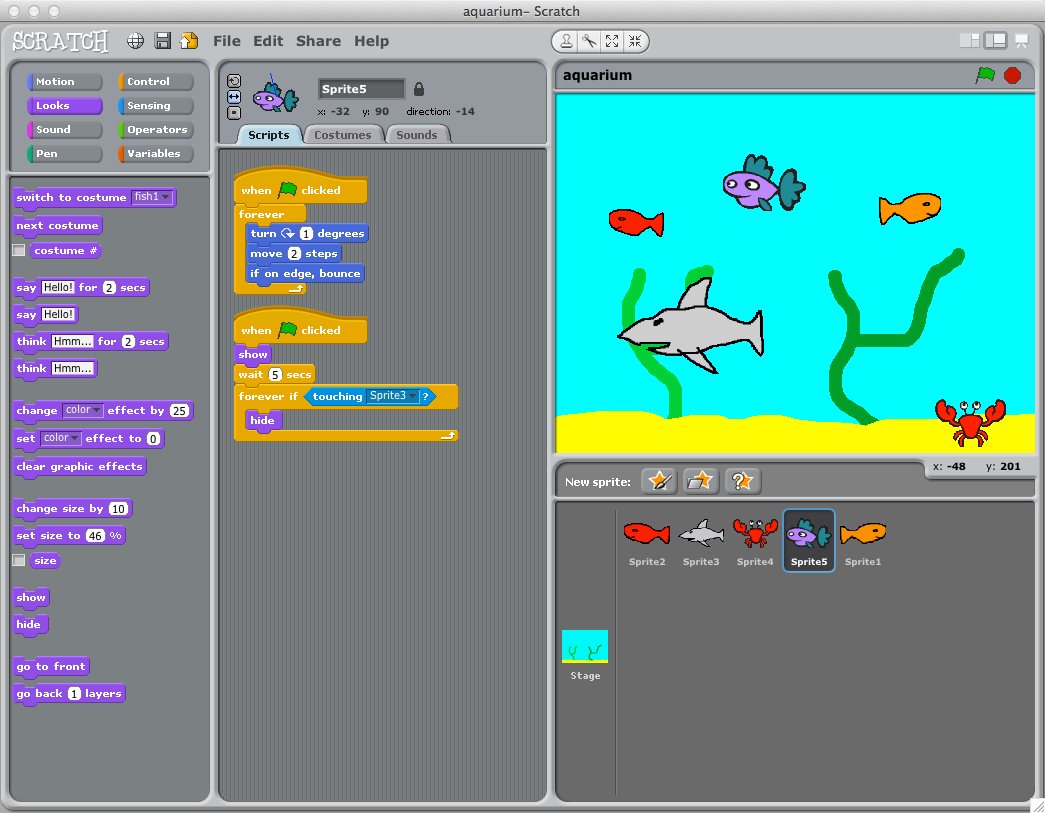The image size is (1045, 813).
Task: Switch to the Scripts tab
Action: 269,135
